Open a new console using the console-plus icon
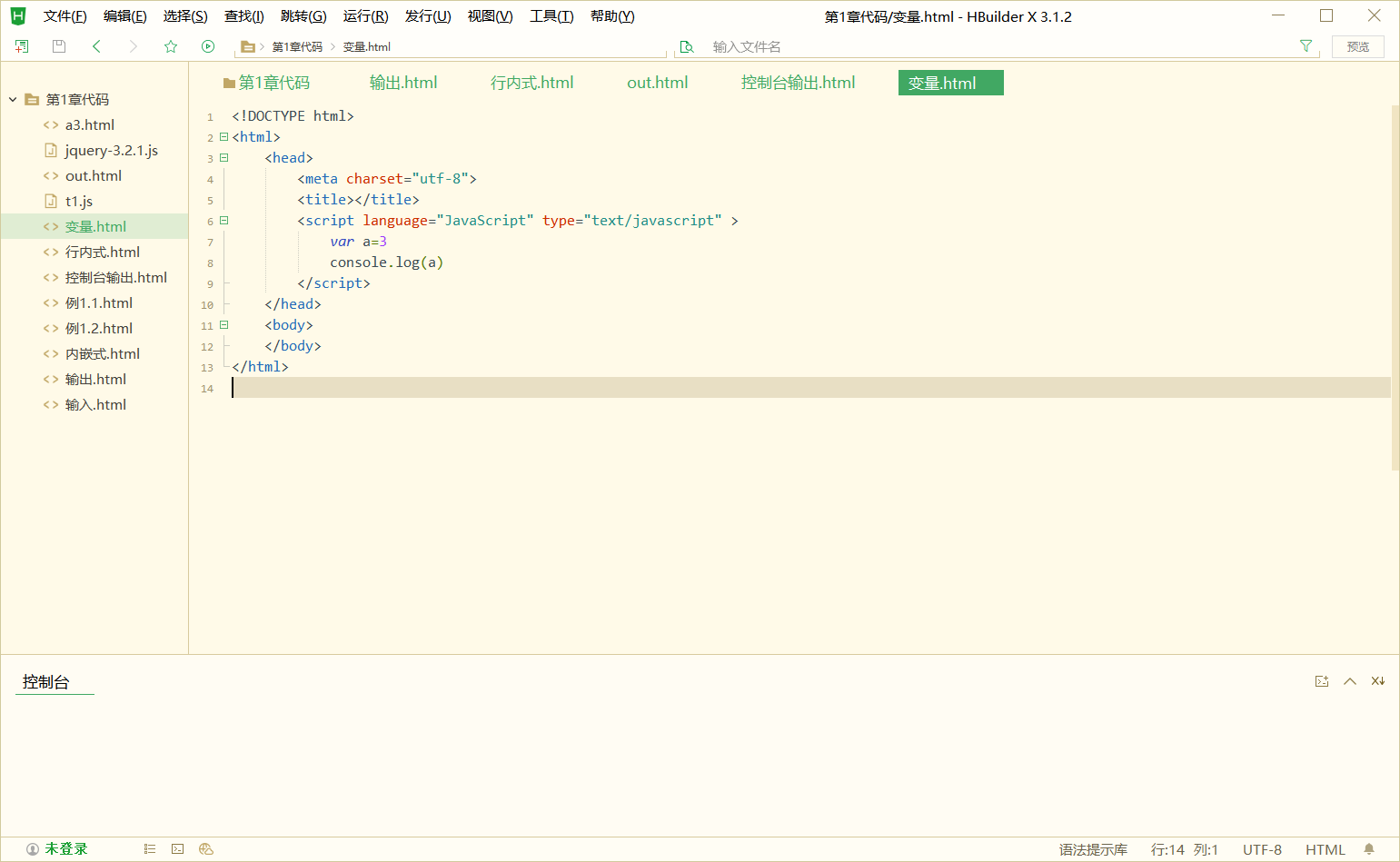 coord(1322,680)
